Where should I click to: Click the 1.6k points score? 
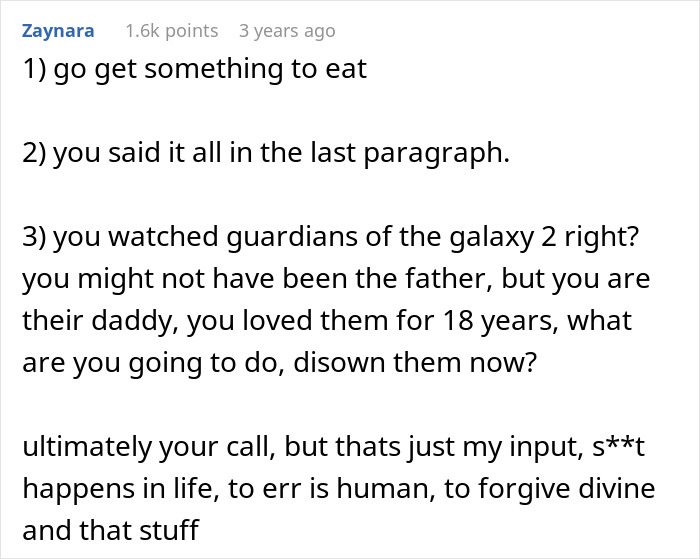pos(171,31)
